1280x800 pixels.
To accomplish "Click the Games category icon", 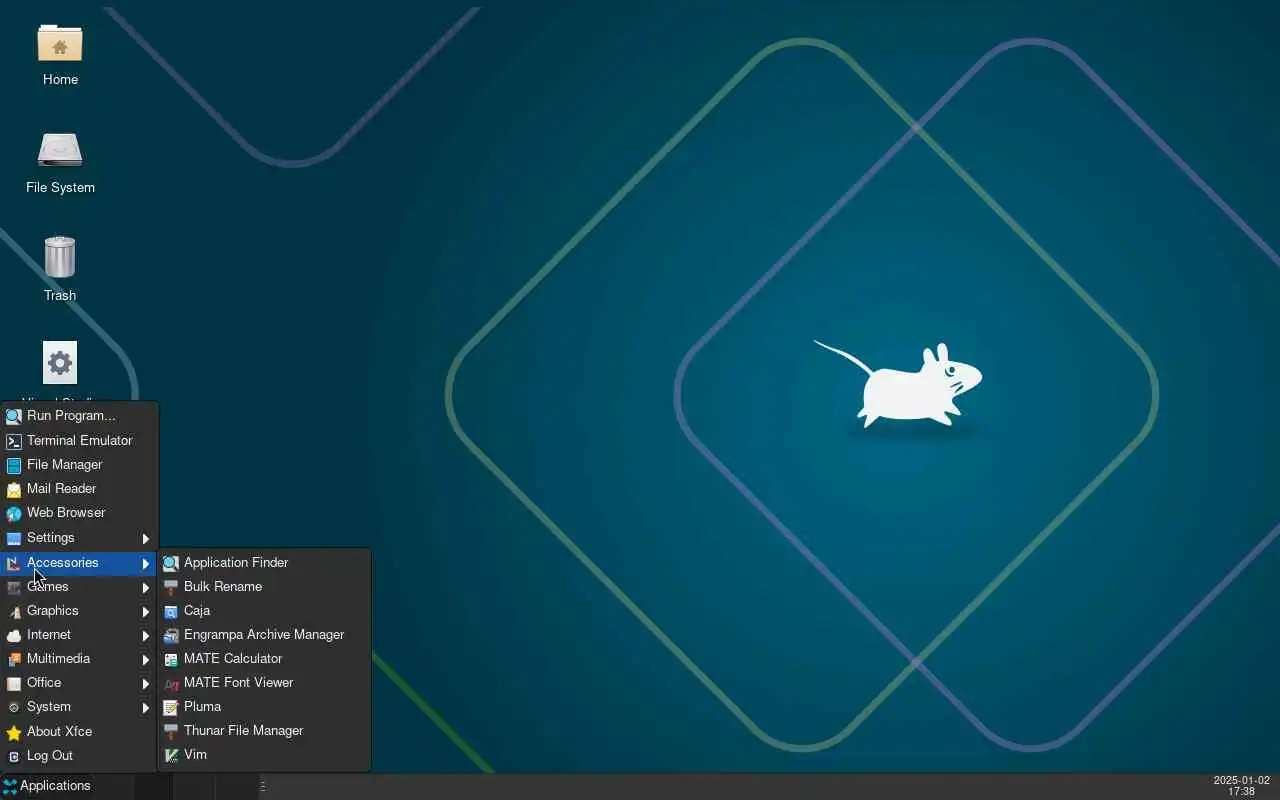I will tap(14, 587).
